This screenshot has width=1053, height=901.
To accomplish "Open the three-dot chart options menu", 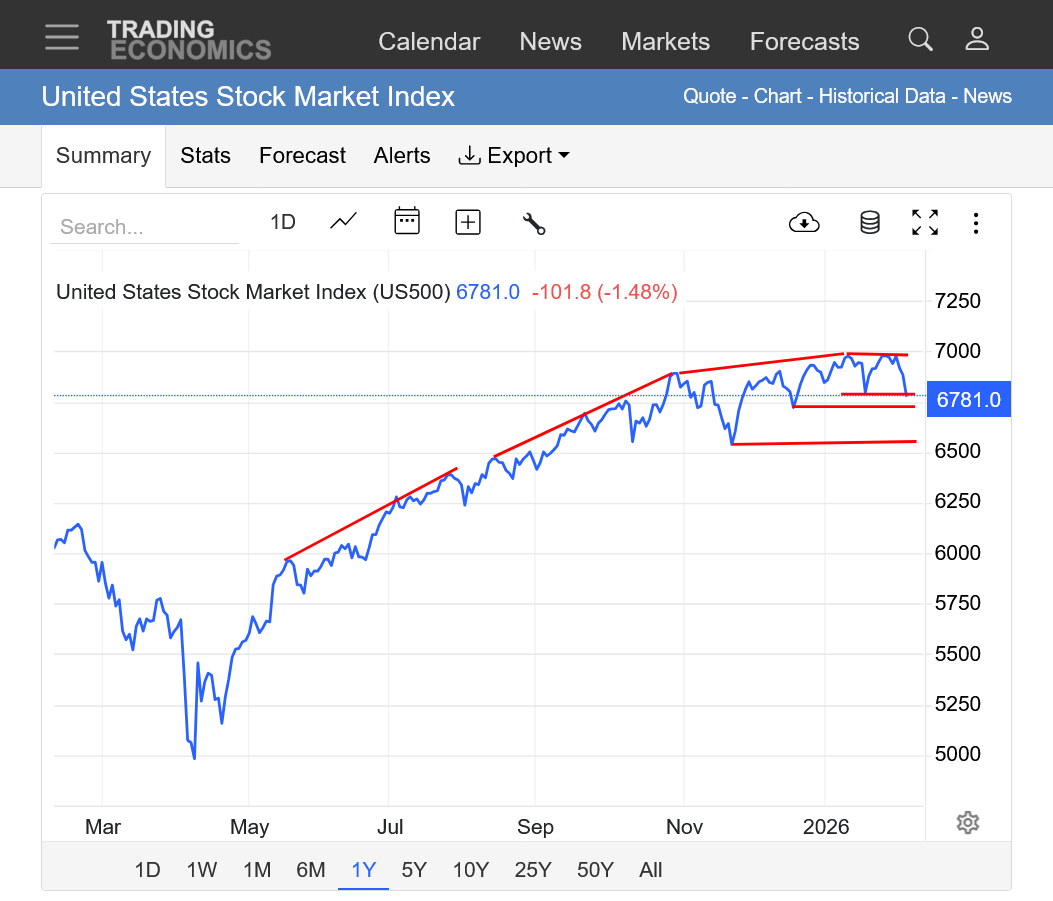I will [976, 222].
